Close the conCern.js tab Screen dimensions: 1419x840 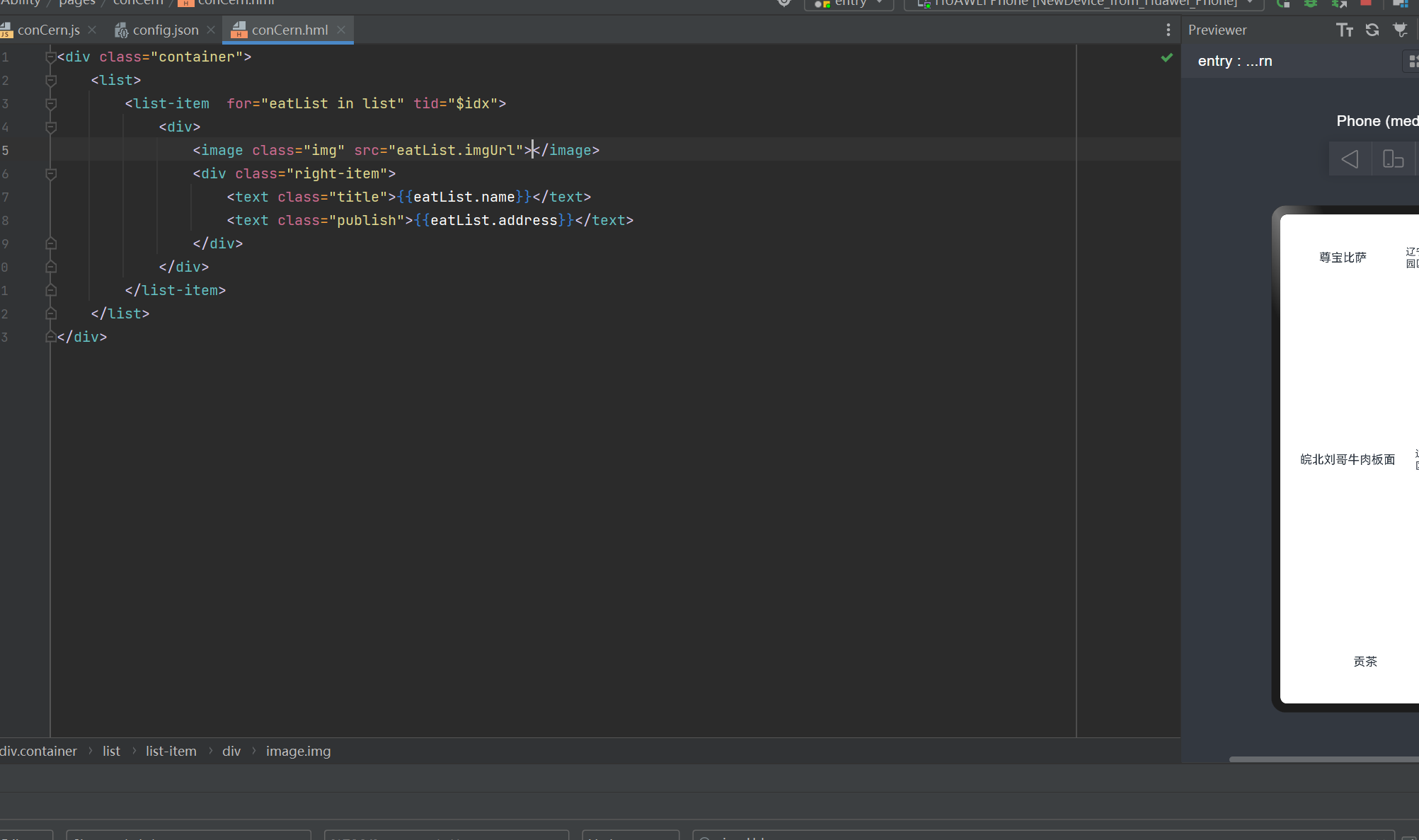(92, 30)
